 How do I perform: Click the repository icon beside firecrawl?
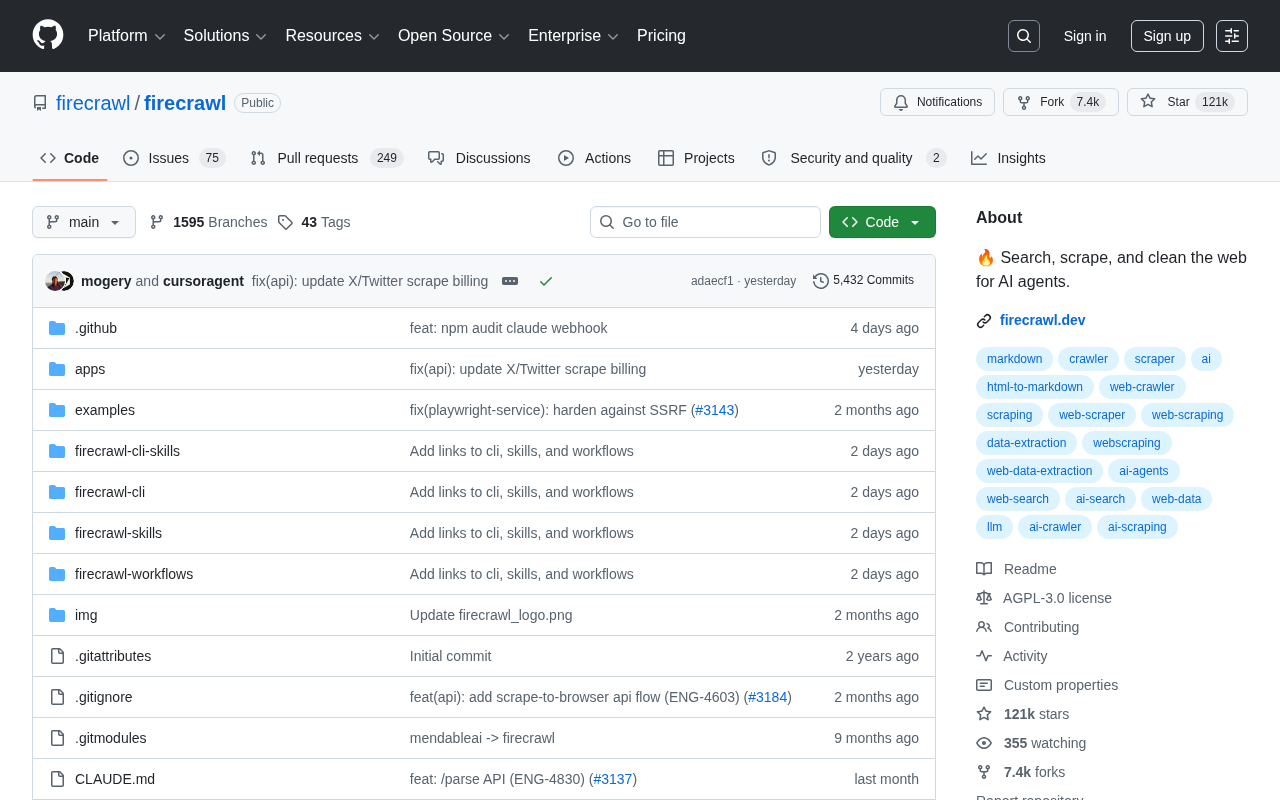pyautogui.click(x=40, y=103)
